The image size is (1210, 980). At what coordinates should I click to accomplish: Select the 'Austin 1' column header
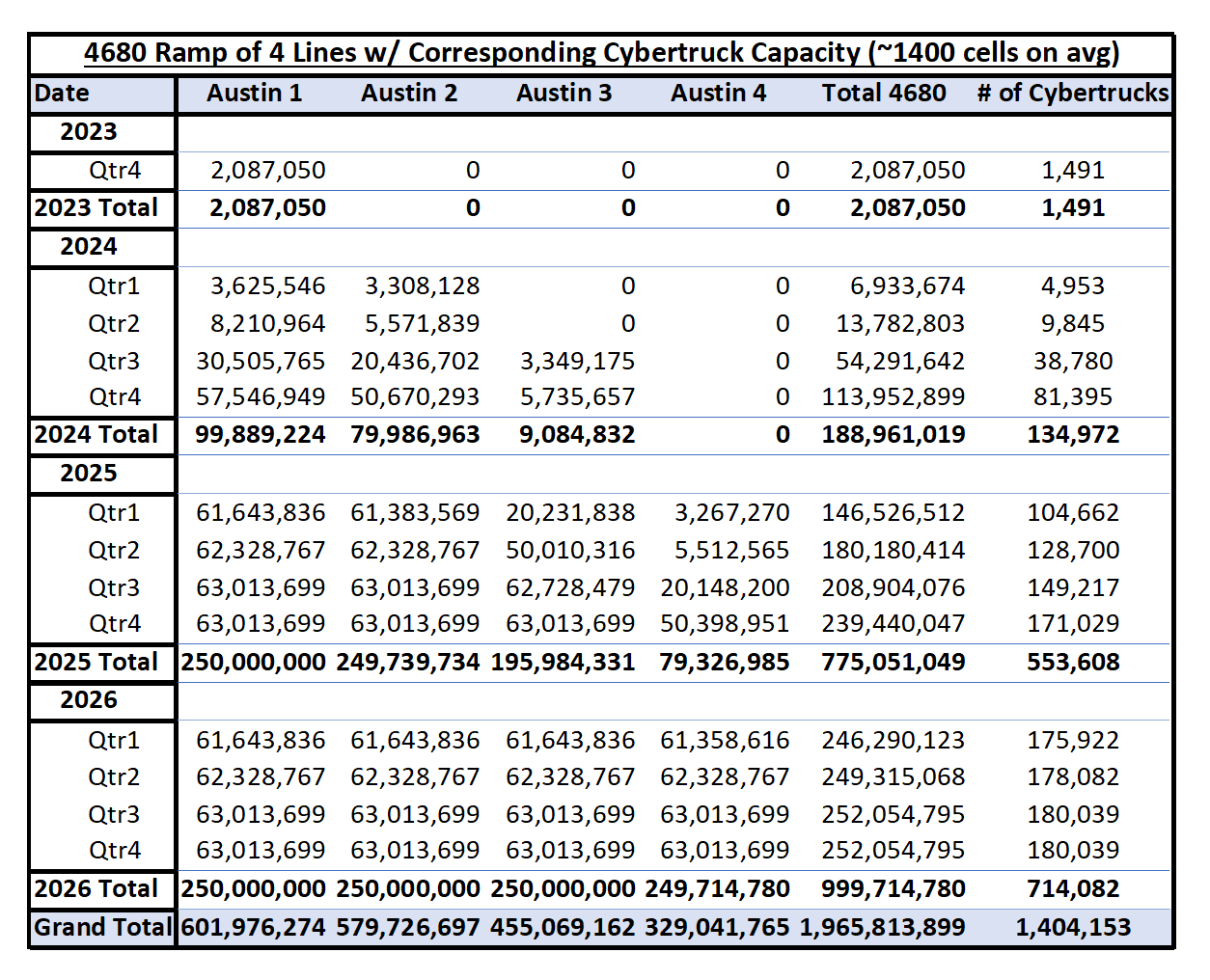coord(255,94)
